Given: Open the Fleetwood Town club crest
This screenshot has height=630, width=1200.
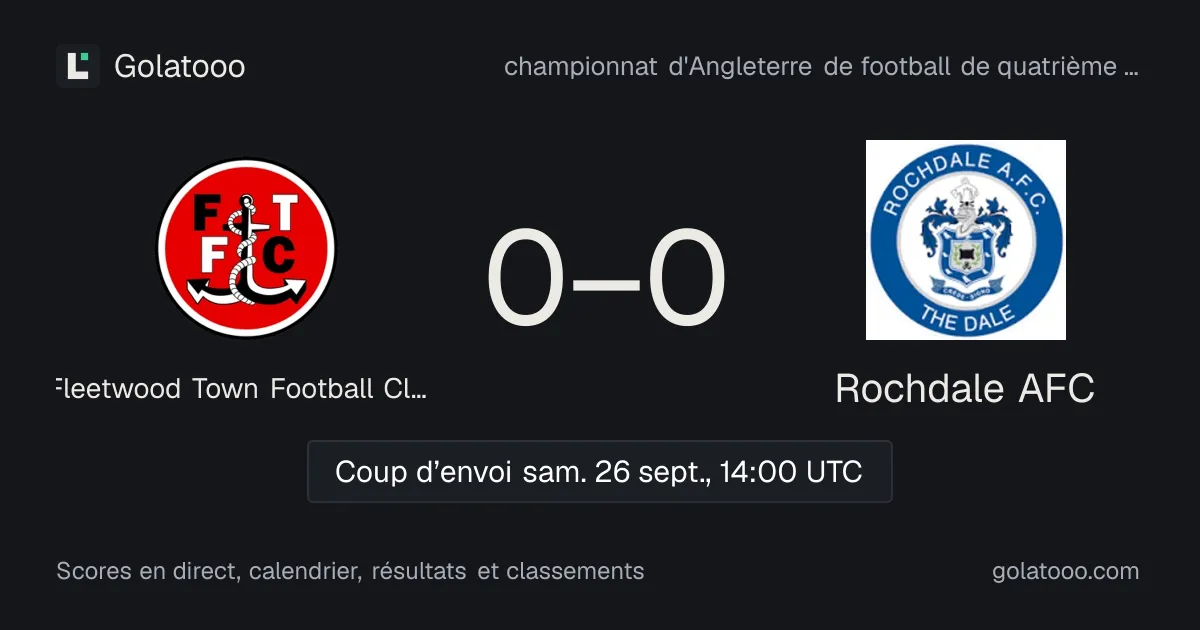Looking at the screenshot, I should tap(246, 248).
